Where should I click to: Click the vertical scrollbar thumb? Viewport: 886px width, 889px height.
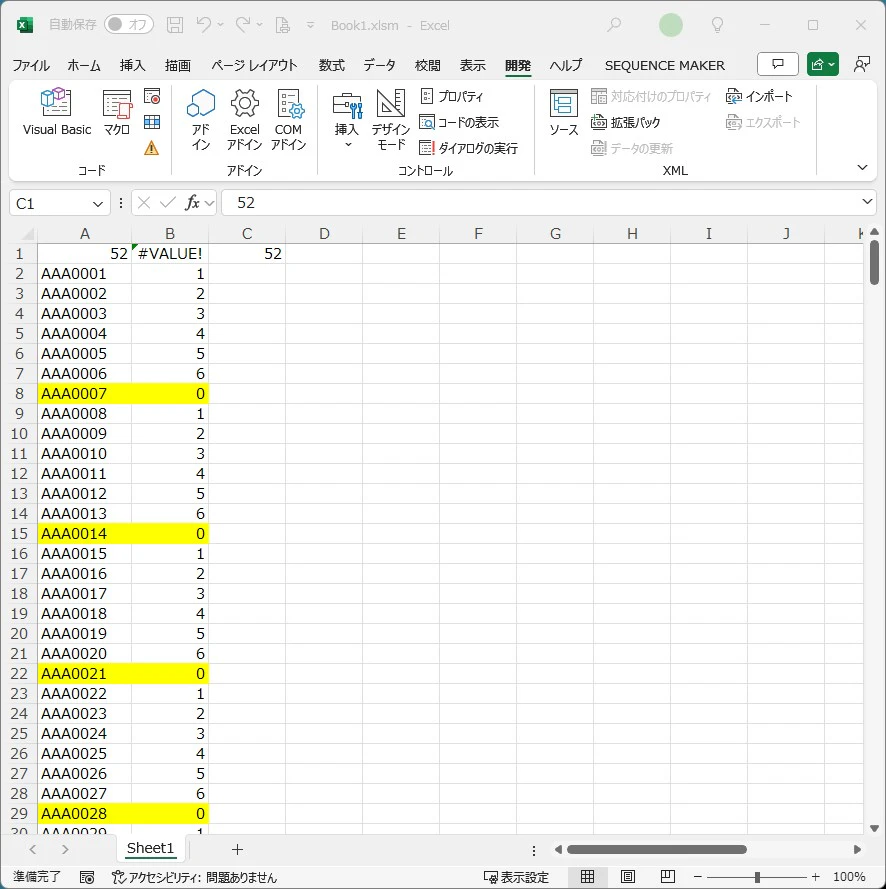tap(874, 262)
